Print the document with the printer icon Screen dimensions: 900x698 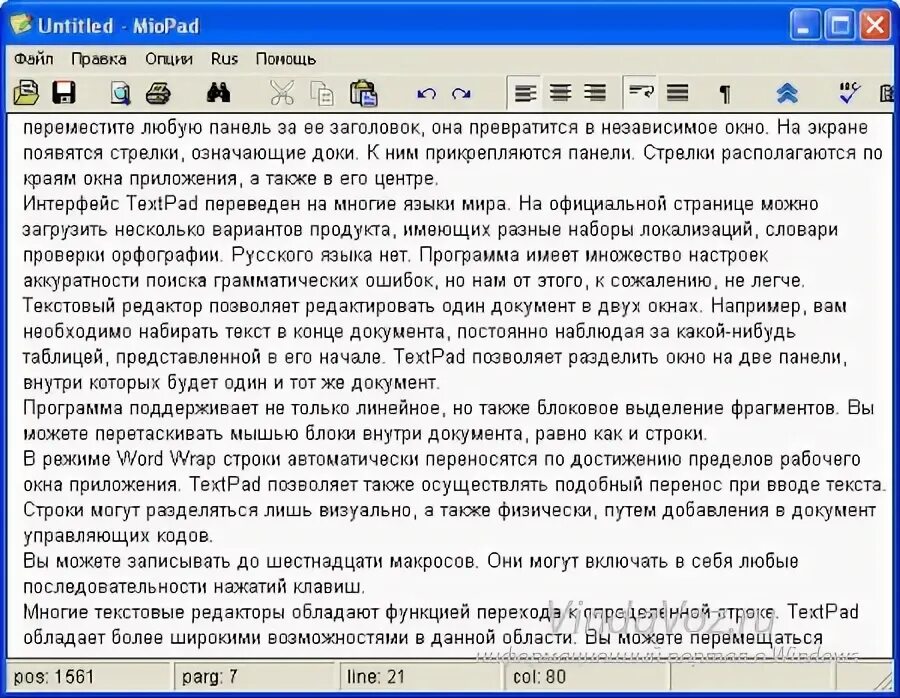tap(158, 93)
